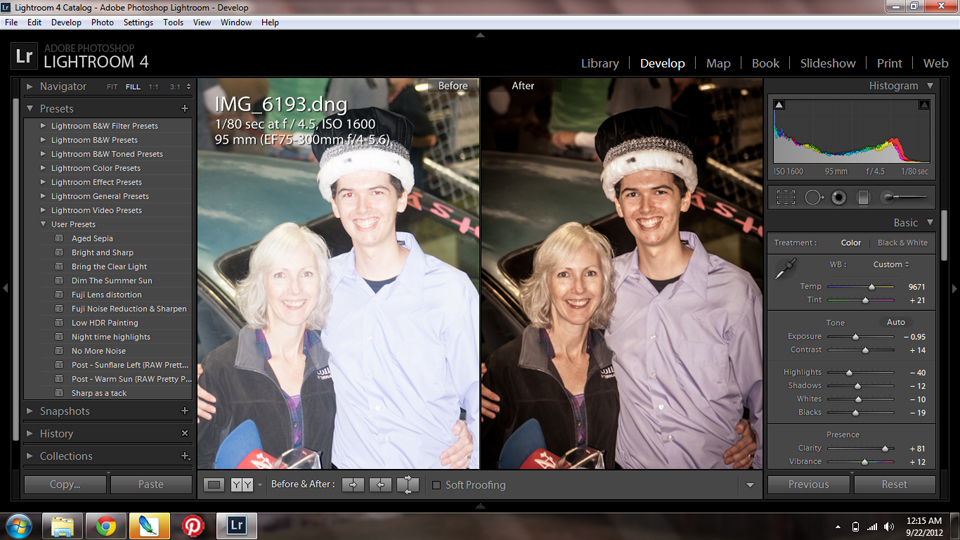Activate the Red Eye Correction tool
This screenshot has width=960, height=540.
coord(838,198)
